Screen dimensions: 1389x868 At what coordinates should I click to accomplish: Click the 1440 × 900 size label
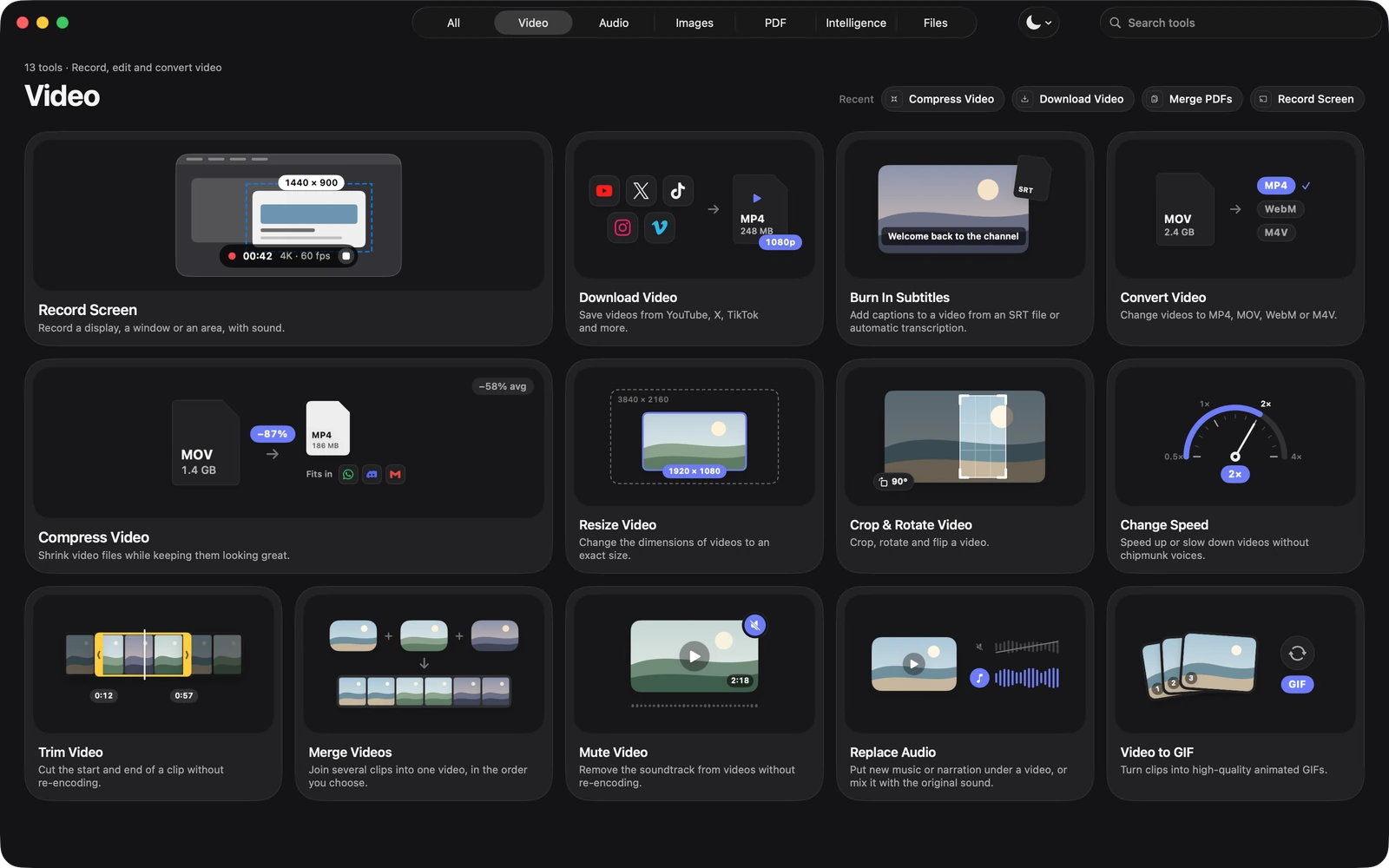click(312, 182)
